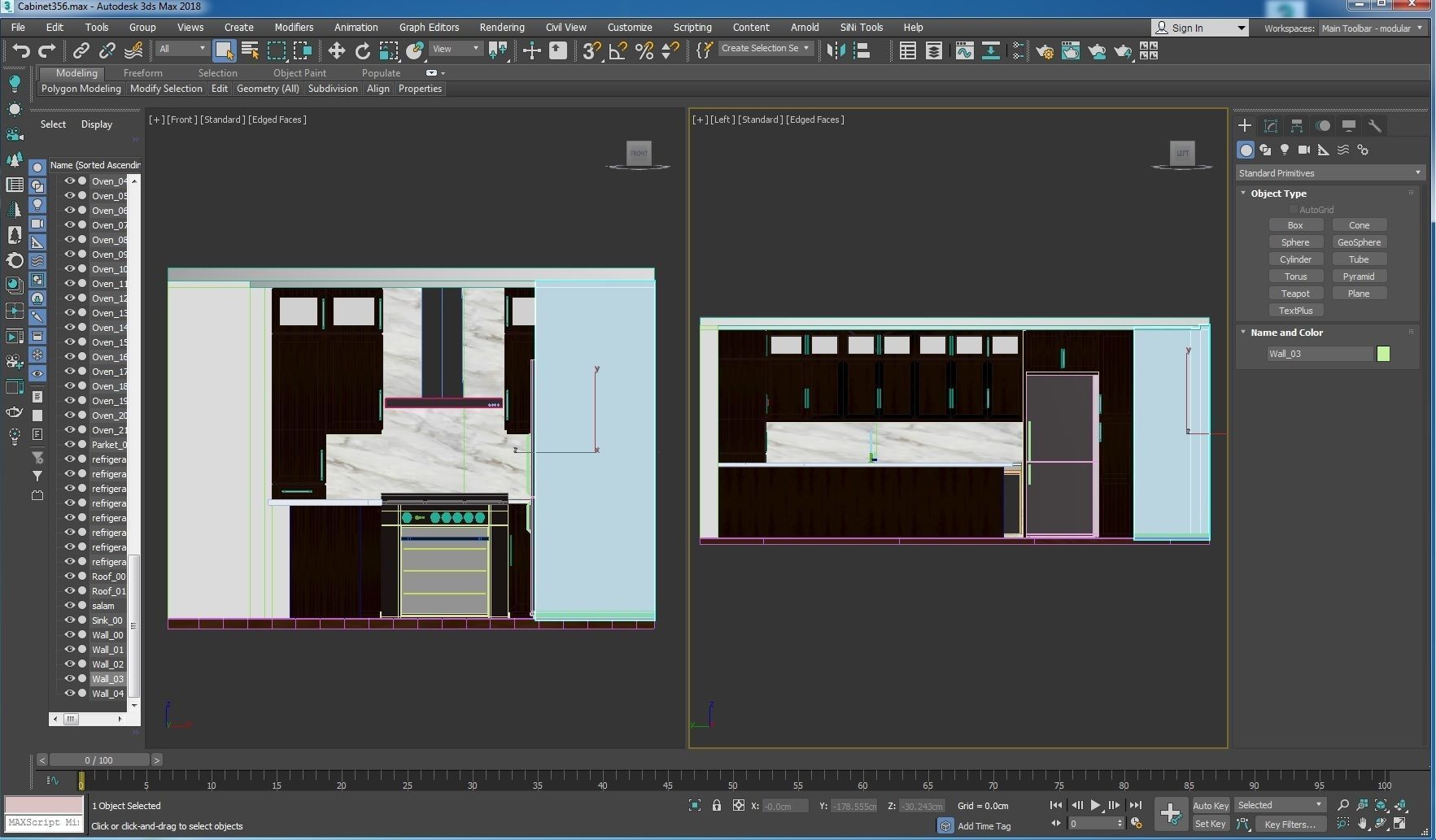Open the Standard Primitives dropdown
1436x840 pixels.
tap(1329, 172)
